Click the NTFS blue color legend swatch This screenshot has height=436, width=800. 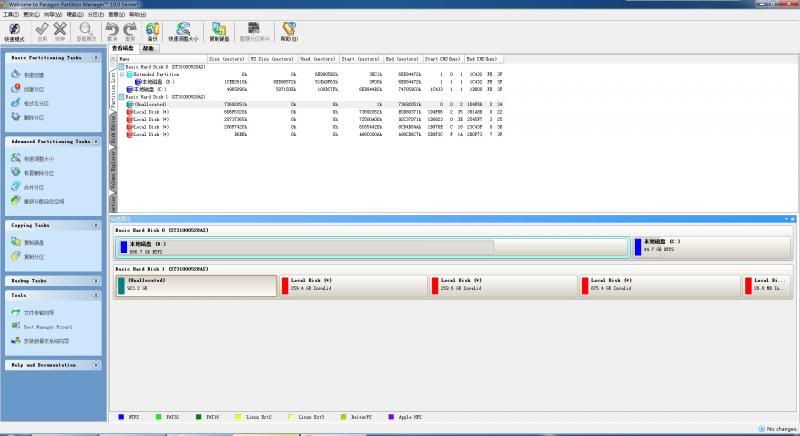pyautogui.click(x=121, y=416)
